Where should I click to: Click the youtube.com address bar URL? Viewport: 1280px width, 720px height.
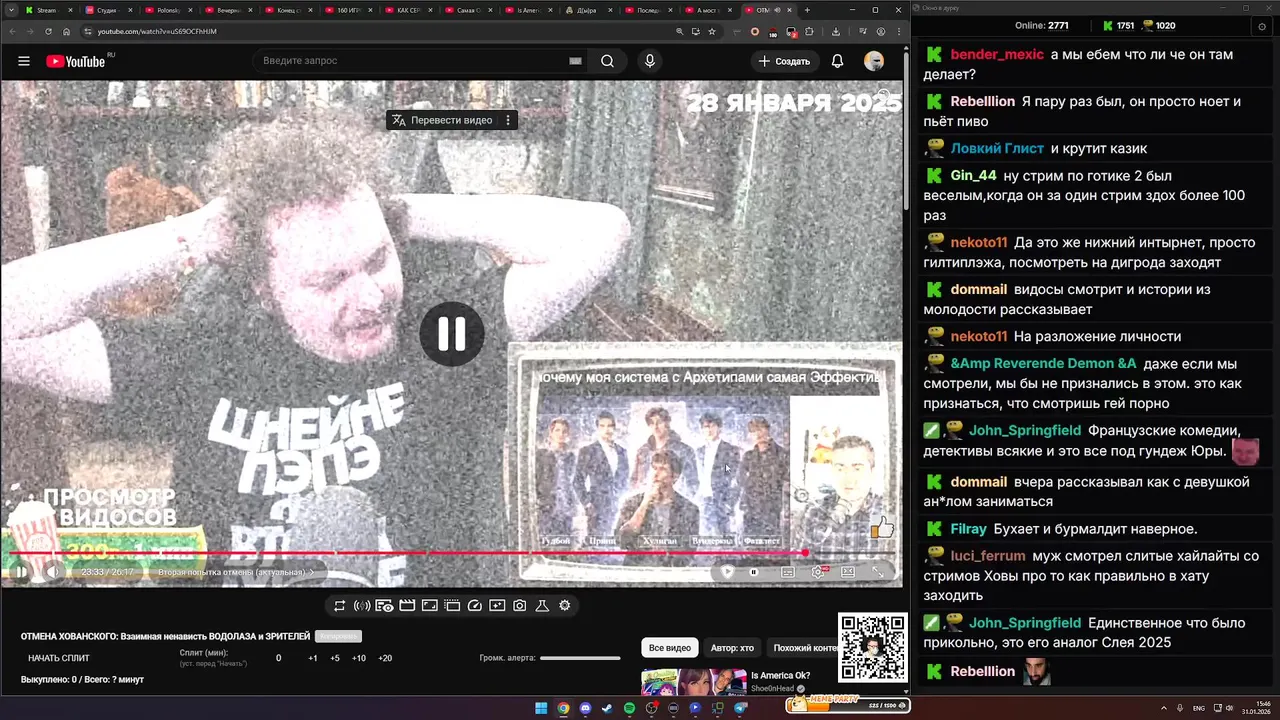tap(157, 31)
